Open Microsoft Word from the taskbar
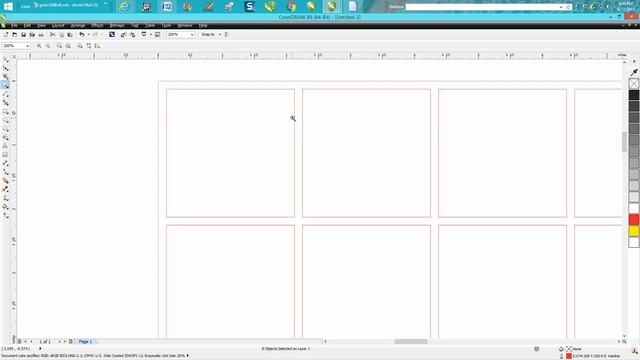Image resolution: width=640 pixels, height=360 pixels. pyautogui.click(x=167, y=6)
